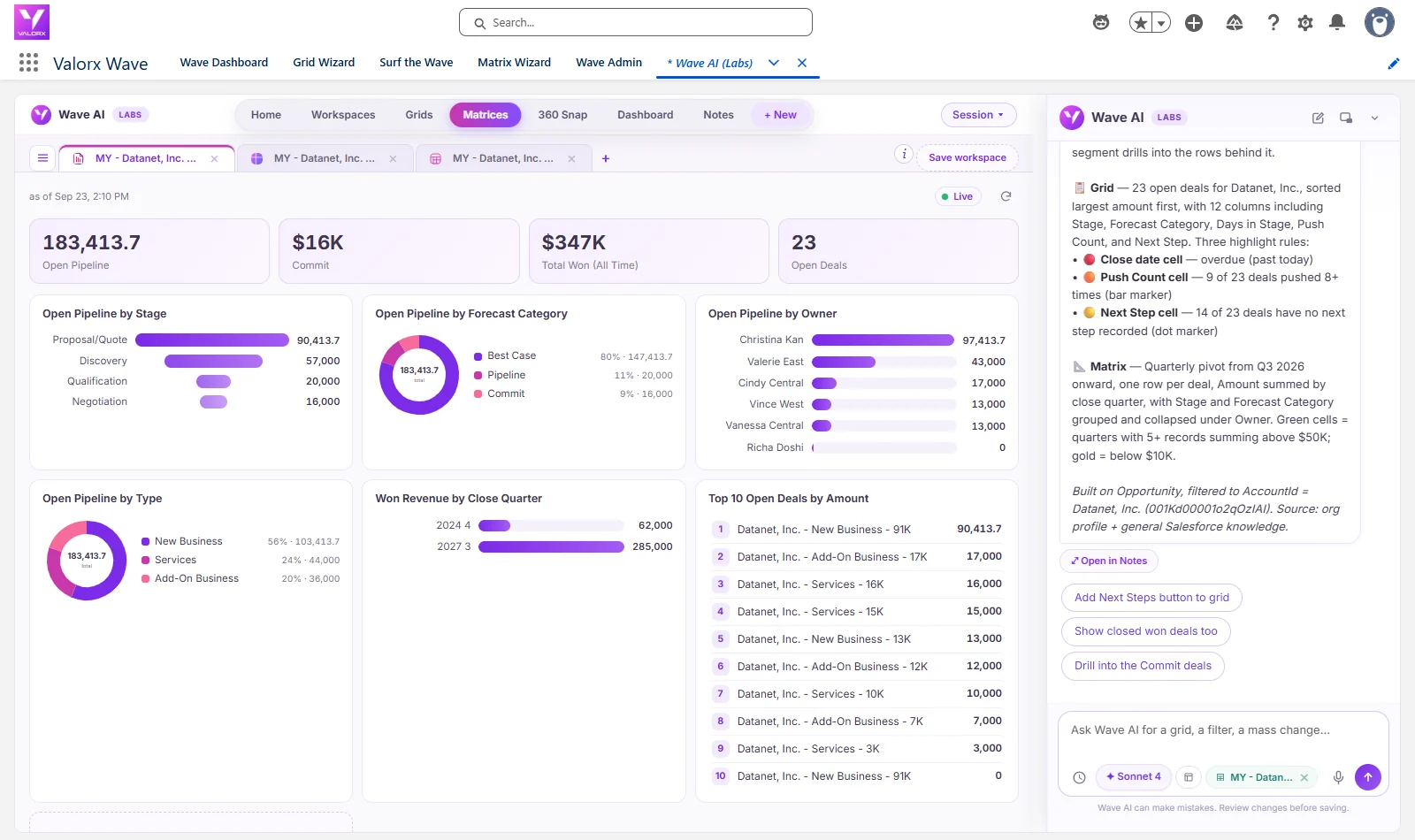Select Grids in the Wave AI menu
The width and height of the screenshot is (1415, 840).
pos(419,115)
